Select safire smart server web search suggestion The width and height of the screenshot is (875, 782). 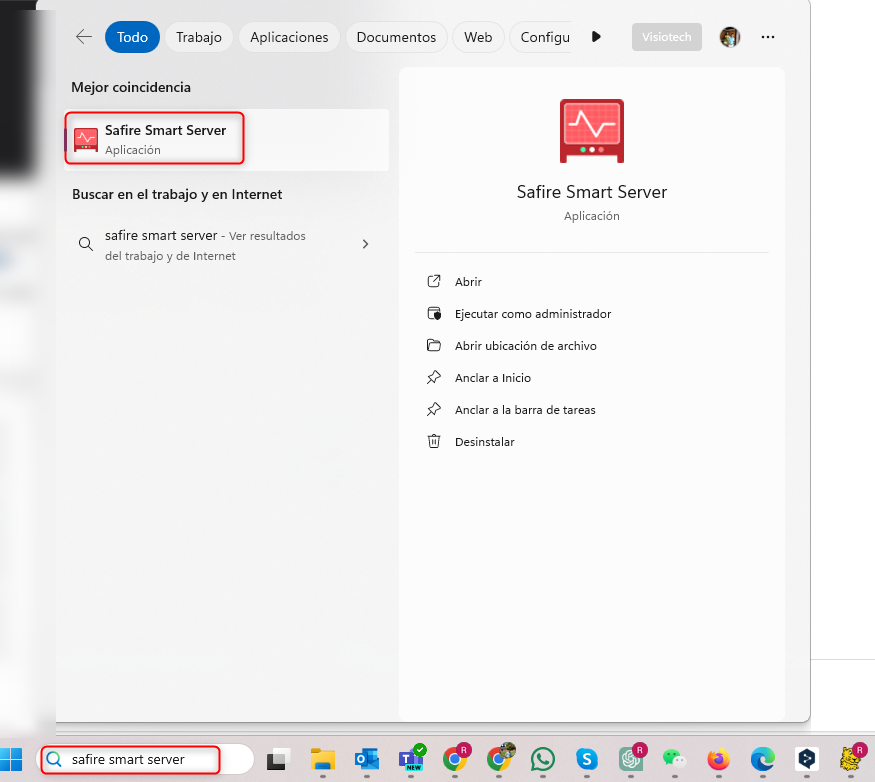(226, 245)
